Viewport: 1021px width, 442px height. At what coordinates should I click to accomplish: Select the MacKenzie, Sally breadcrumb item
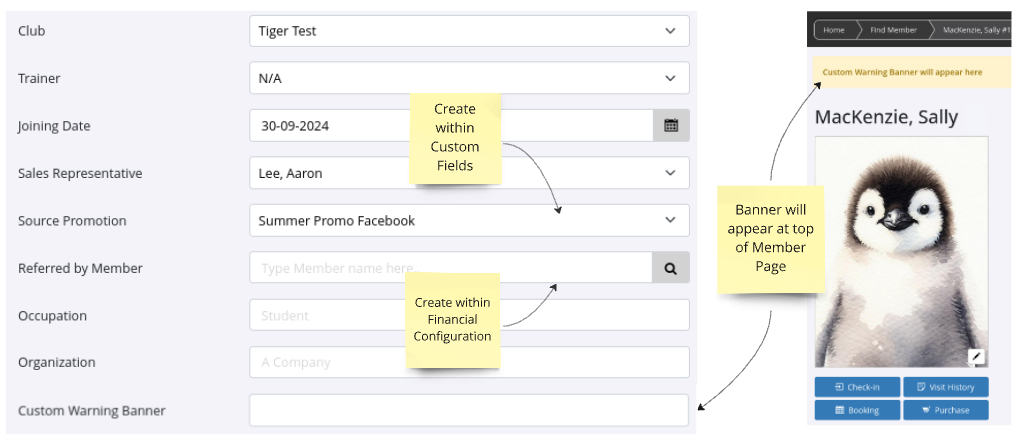click(x=973, y=30)
